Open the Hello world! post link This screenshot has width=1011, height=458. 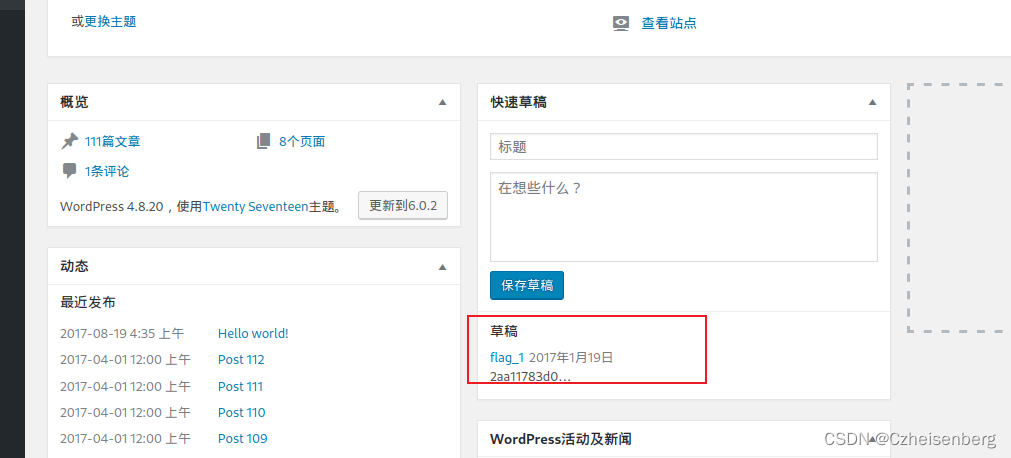253,334
